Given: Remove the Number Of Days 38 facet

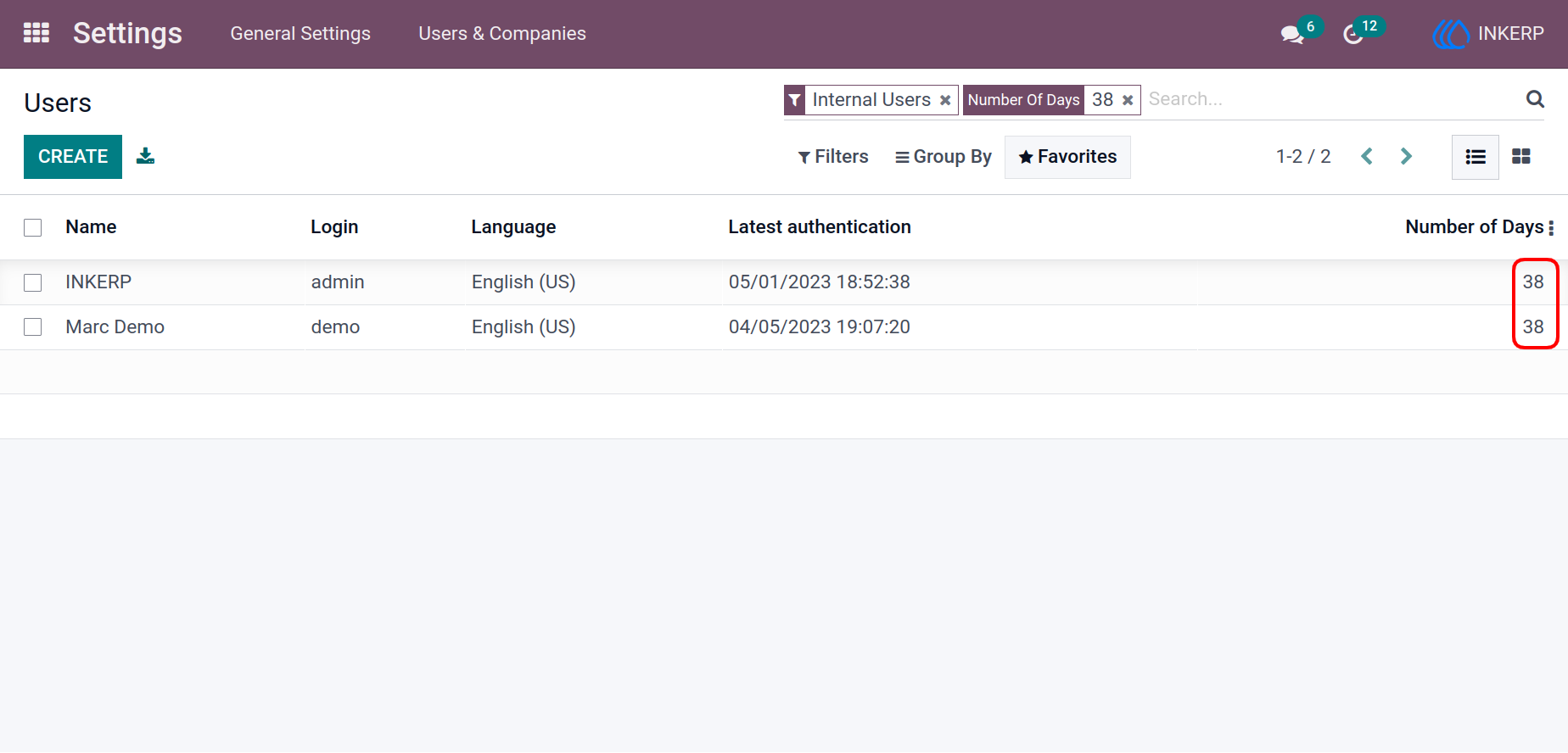Looking at the screenshot, I should [1128, 100].
